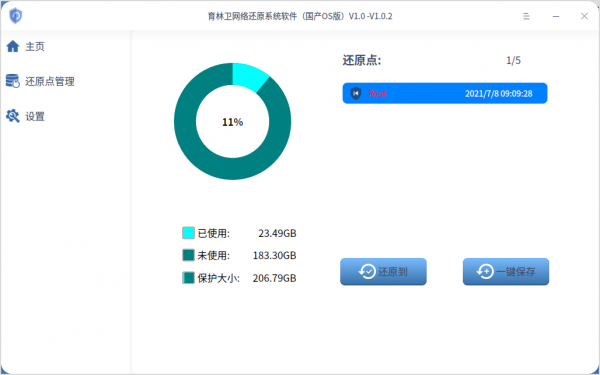The width and height of the screenshot is (600, 375).
Task: Close the restore software window
Action: [584, 16]
